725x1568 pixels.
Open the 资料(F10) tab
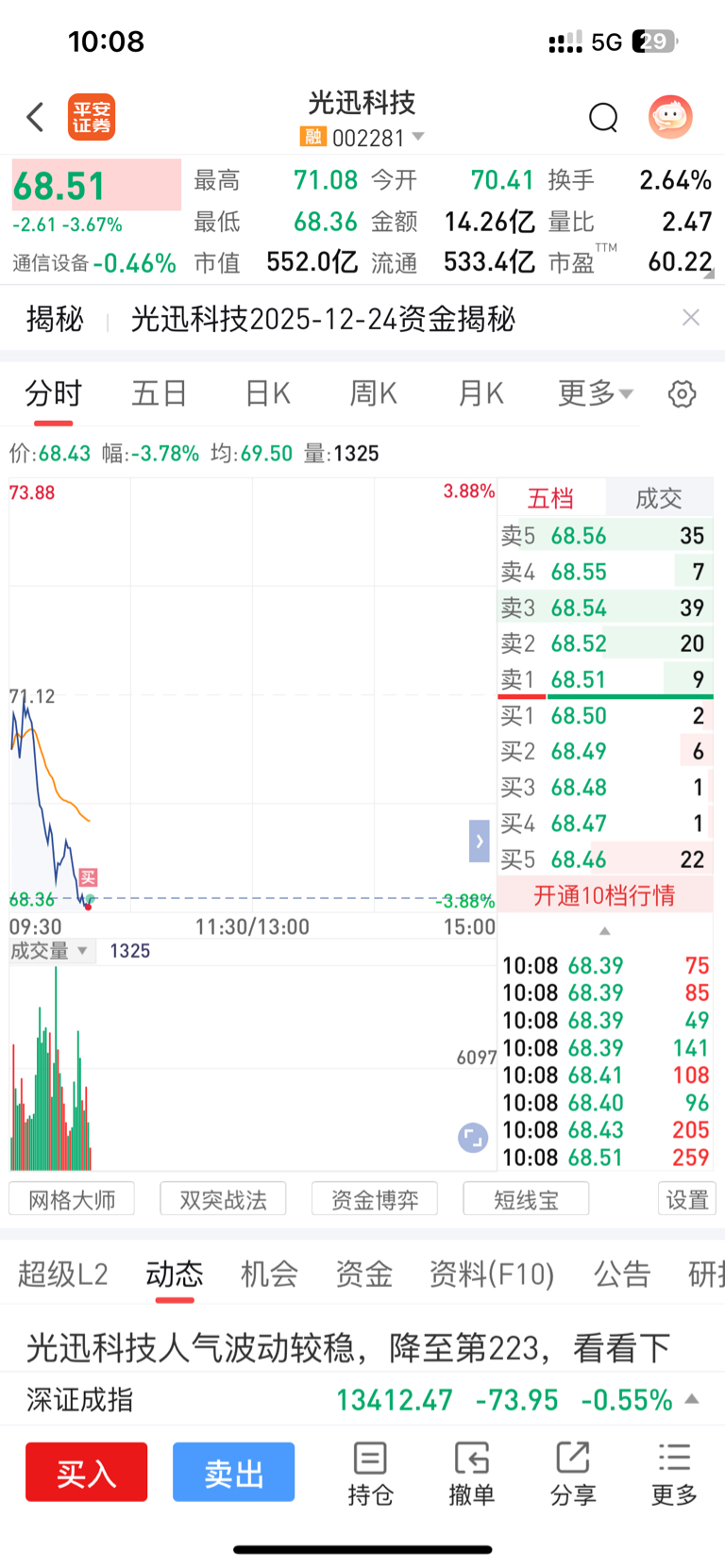click(492, 1275)
